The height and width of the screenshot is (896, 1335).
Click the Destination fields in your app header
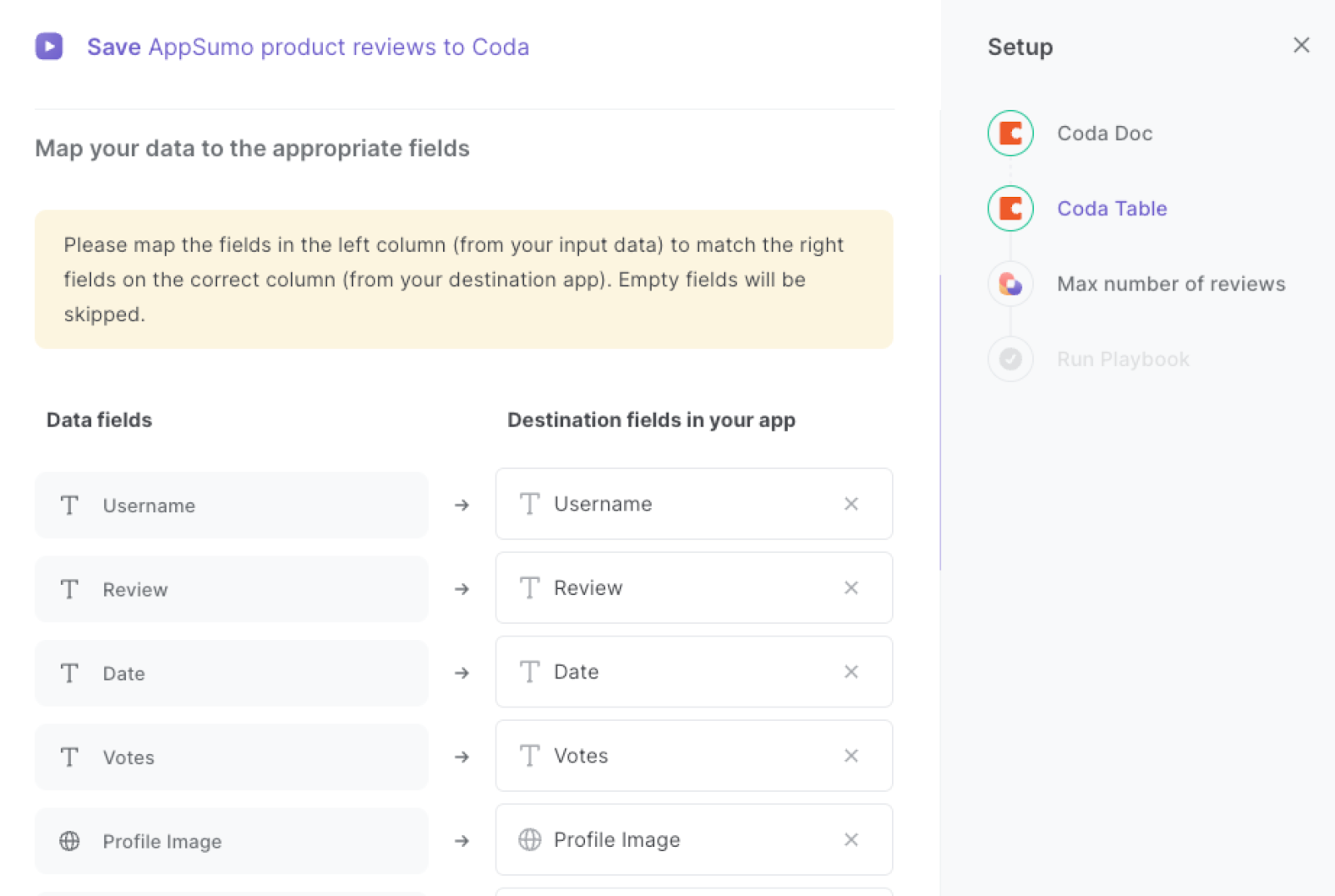click(x=651, y=420)
